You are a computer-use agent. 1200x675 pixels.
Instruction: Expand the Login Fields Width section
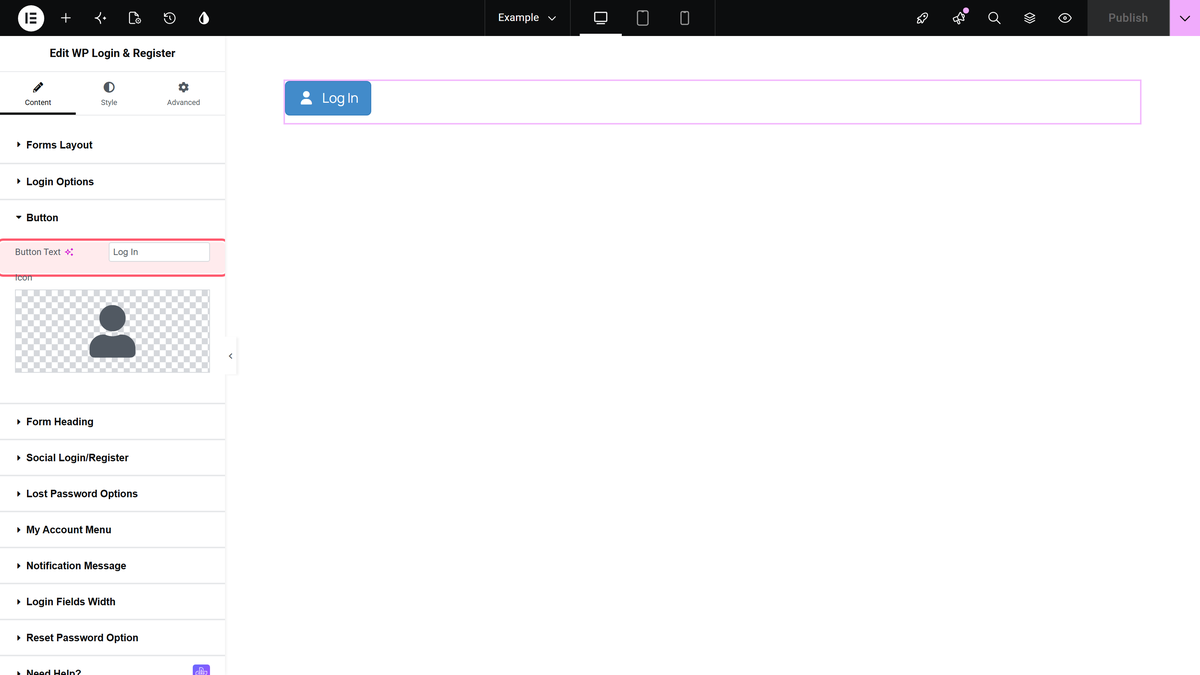pos(112,602)
